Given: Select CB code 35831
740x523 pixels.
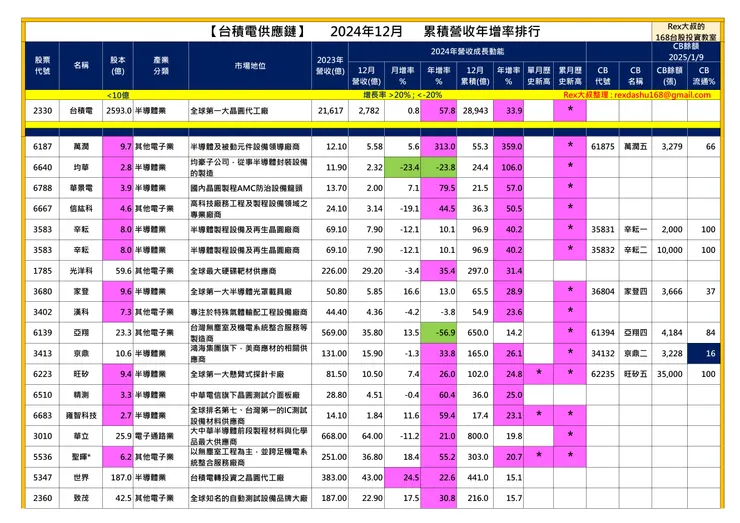Looking at the screenshot, I should (603, 229).
